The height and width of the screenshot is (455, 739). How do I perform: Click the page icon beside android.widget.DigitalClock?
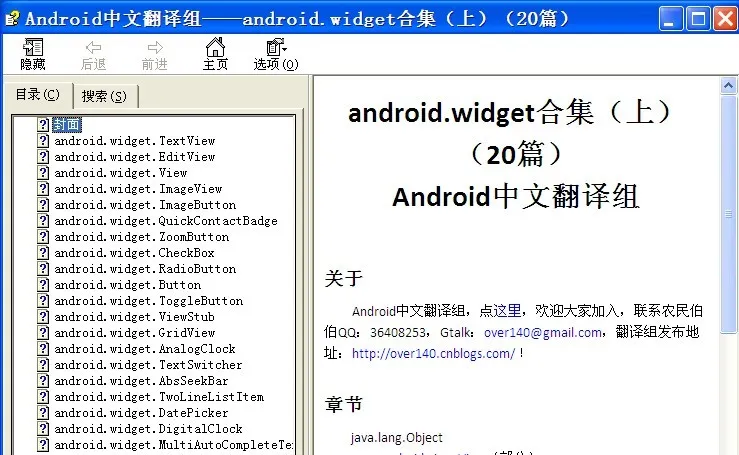tap(43, 429)
